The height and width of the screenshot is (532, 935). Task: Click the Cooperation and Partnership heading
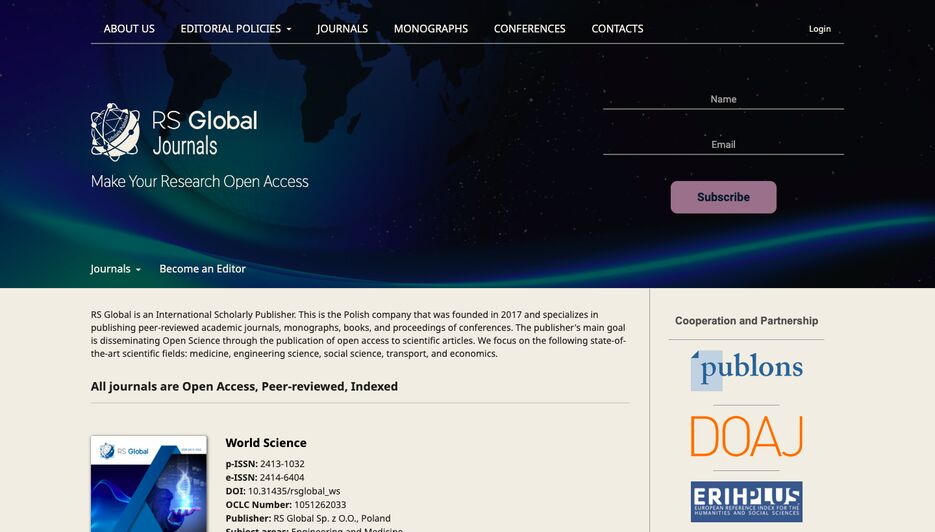pyautogui.click(x=747, y=321)
